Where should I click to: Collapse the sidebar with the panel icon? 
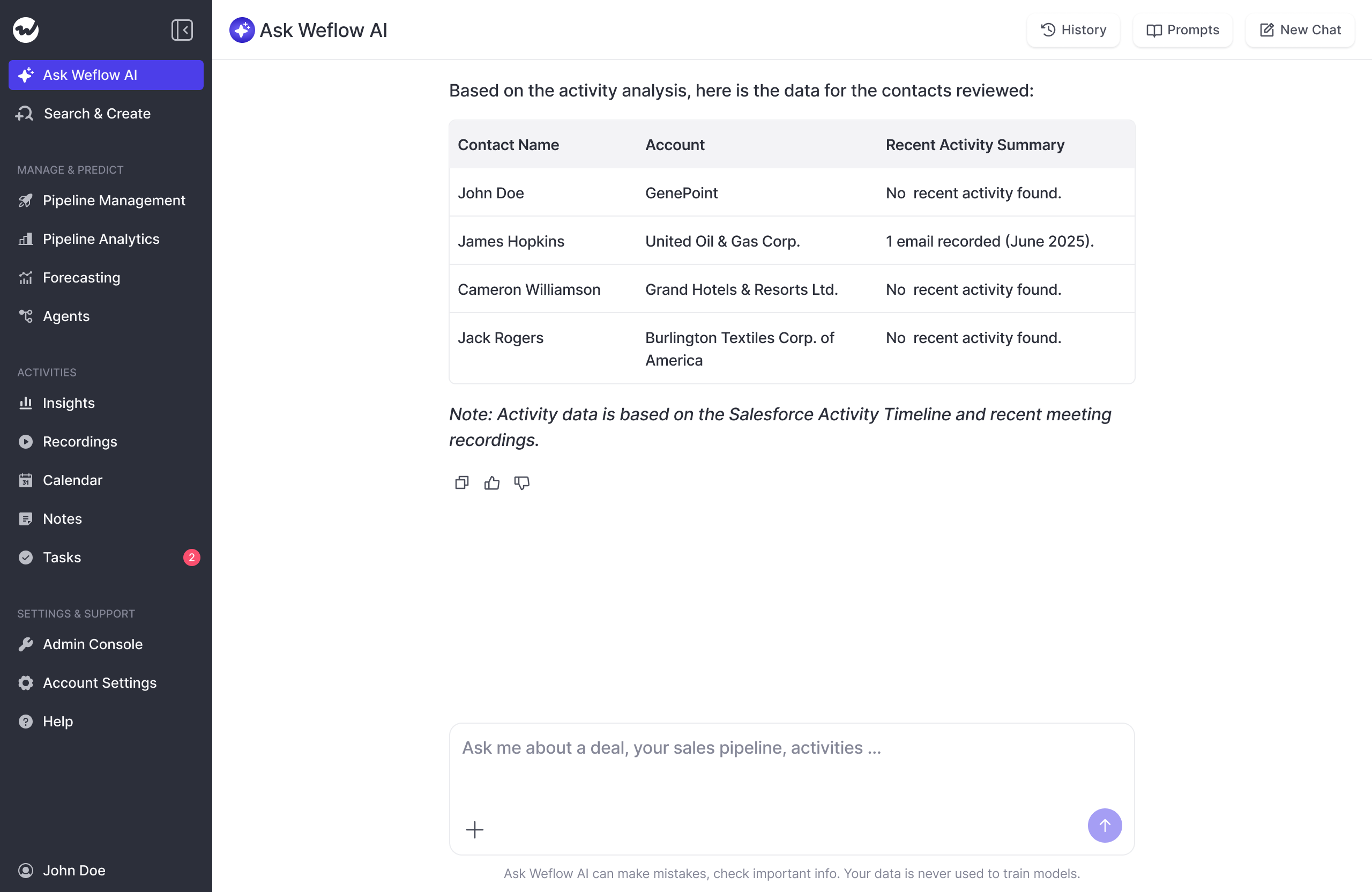(x=182, y=30)
